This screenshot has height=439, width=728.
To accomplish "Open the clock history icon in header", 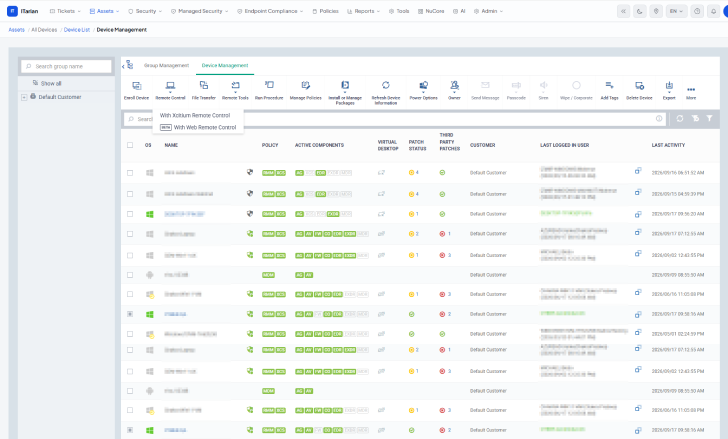I will coord(697,11).
